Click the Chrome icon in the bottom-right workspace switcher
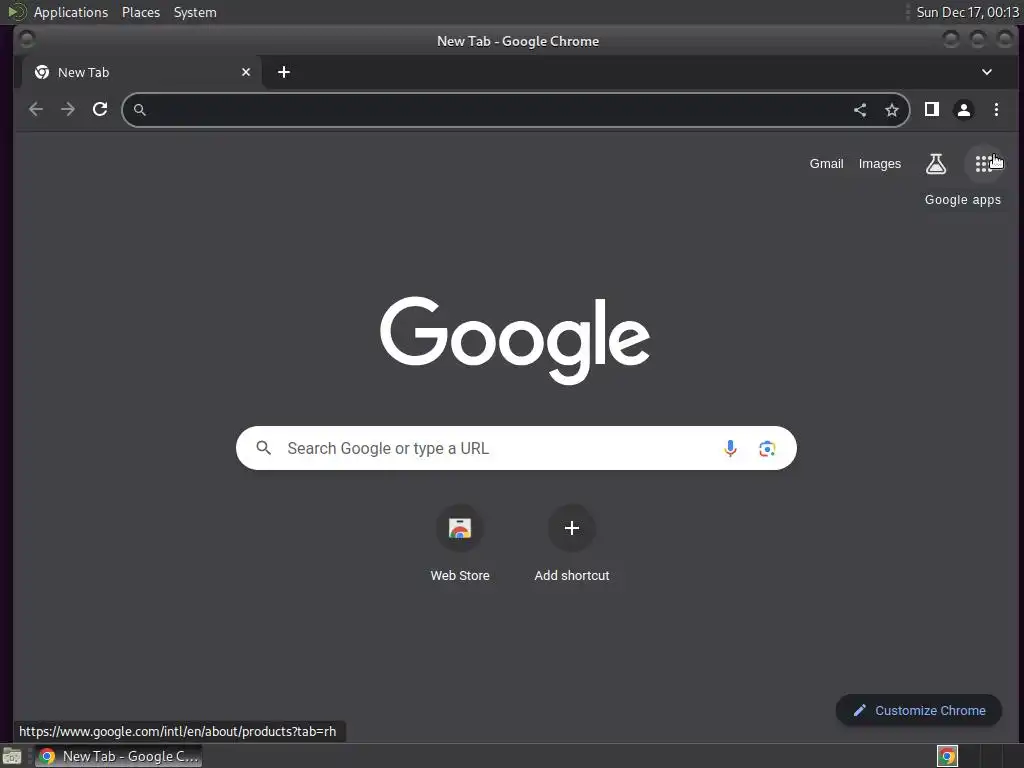This screenshot has height=768, width=1024. [x=947, y=756]
